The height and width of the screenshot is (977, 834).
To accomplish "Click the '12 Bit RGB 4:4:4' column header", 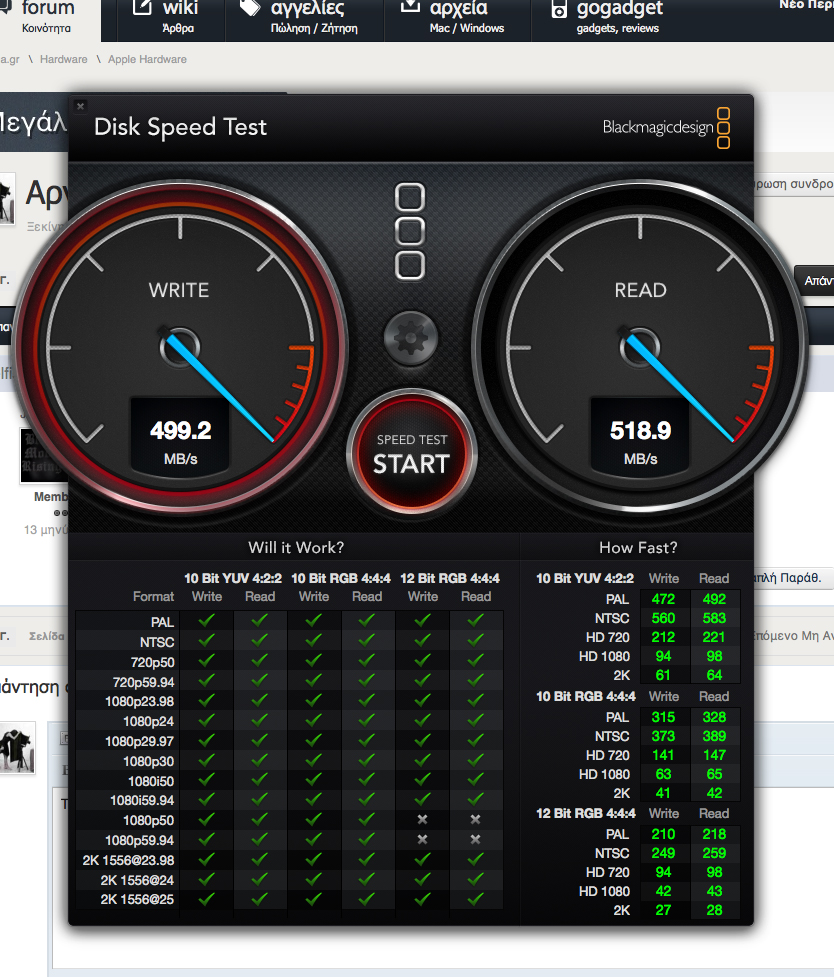I will (449, 578).
